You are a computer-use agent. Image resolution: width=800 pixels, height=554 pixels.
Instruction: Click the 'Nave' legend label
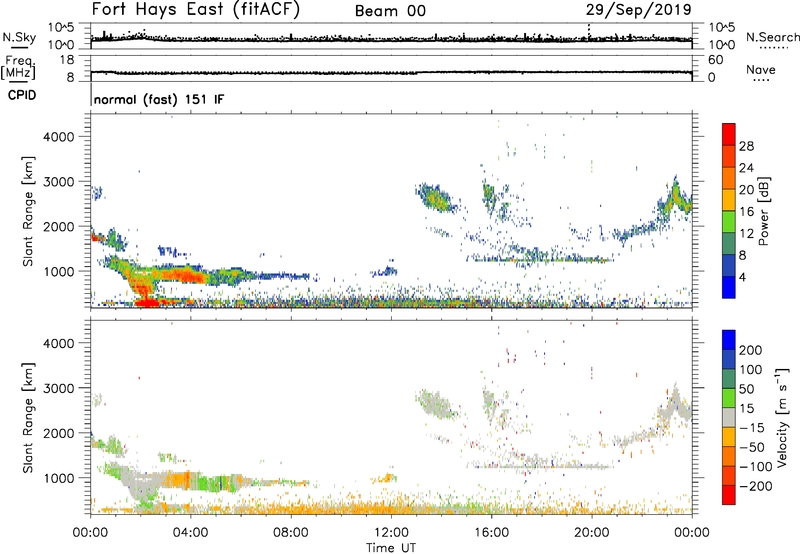[761, 70]
